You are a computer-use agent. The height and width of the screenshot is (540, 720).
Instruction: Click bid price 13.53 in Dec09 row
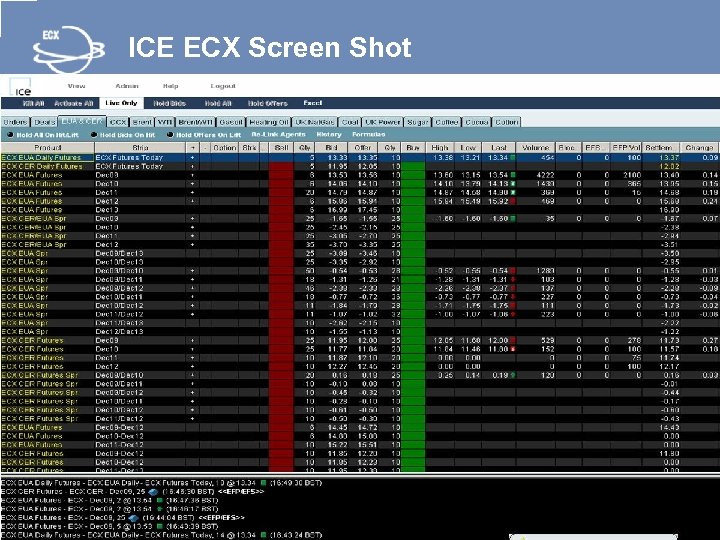[x=338, y=175]
